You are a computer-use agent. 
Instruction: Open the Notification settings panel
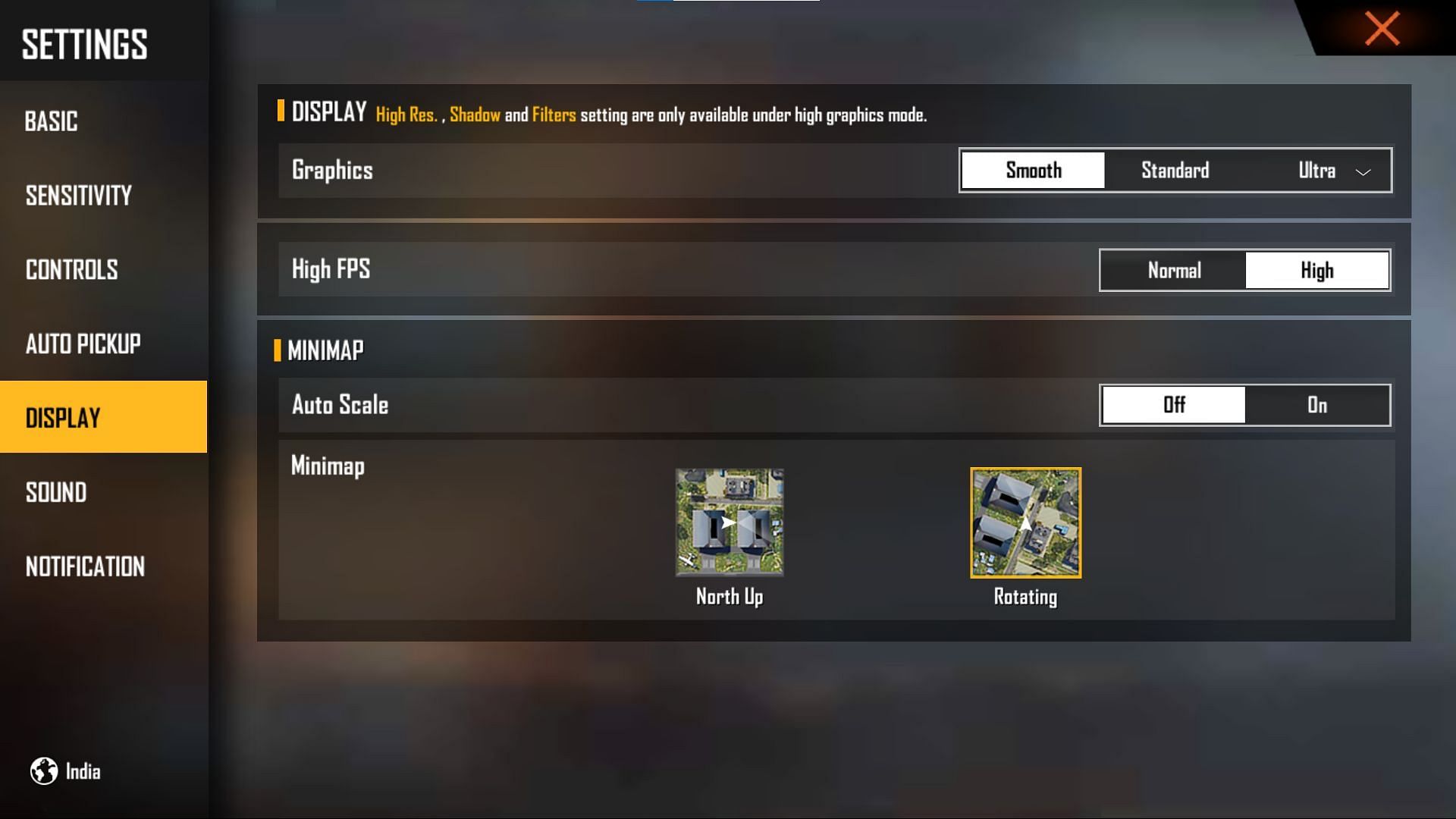pyautogui.click(x=85, y=566)
